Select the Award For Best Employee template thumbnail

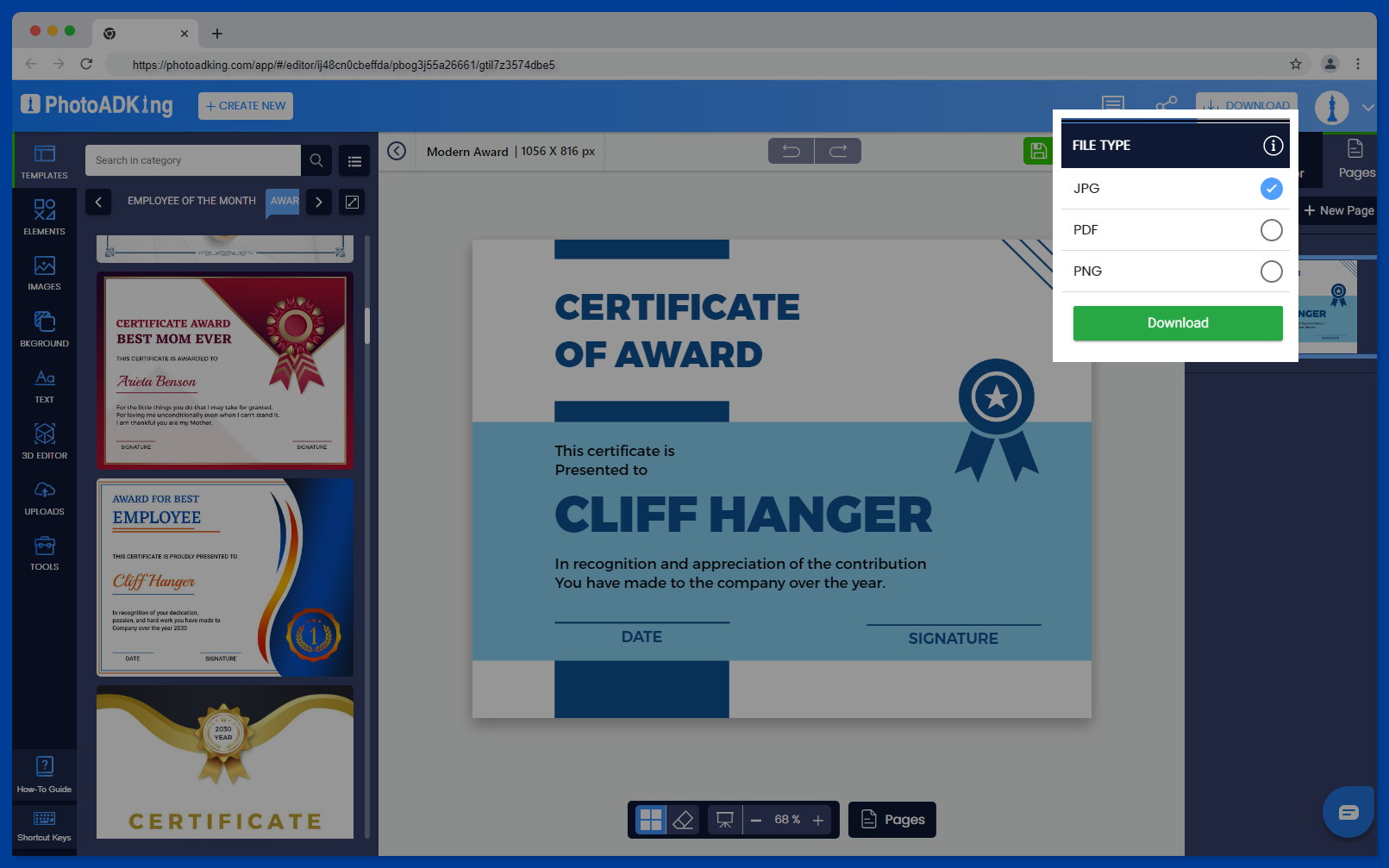224,578
